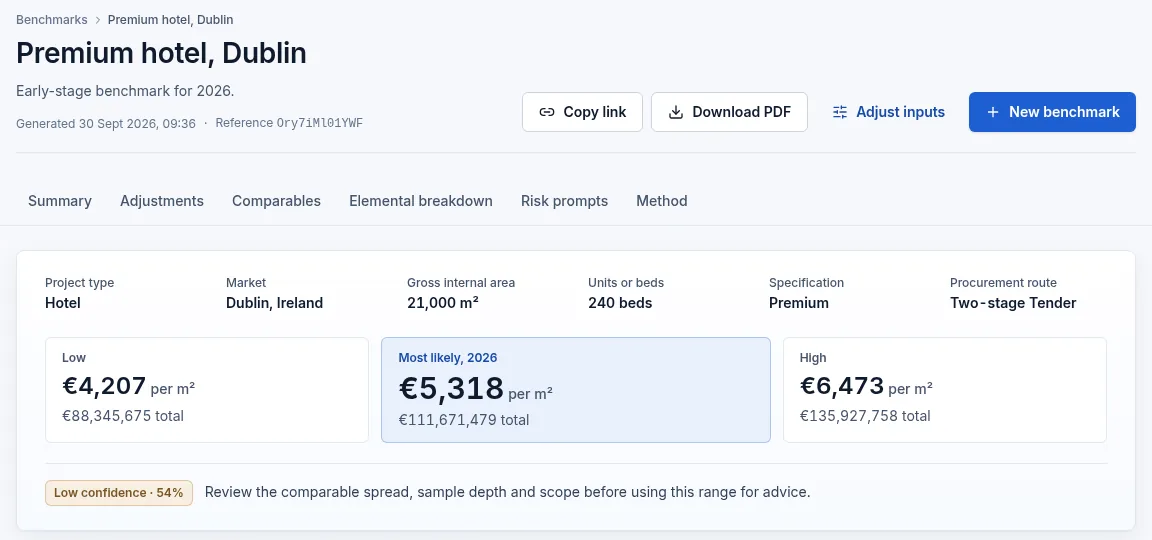Open the Method tab
The image size is (1152, 540).
pos(662,201)
